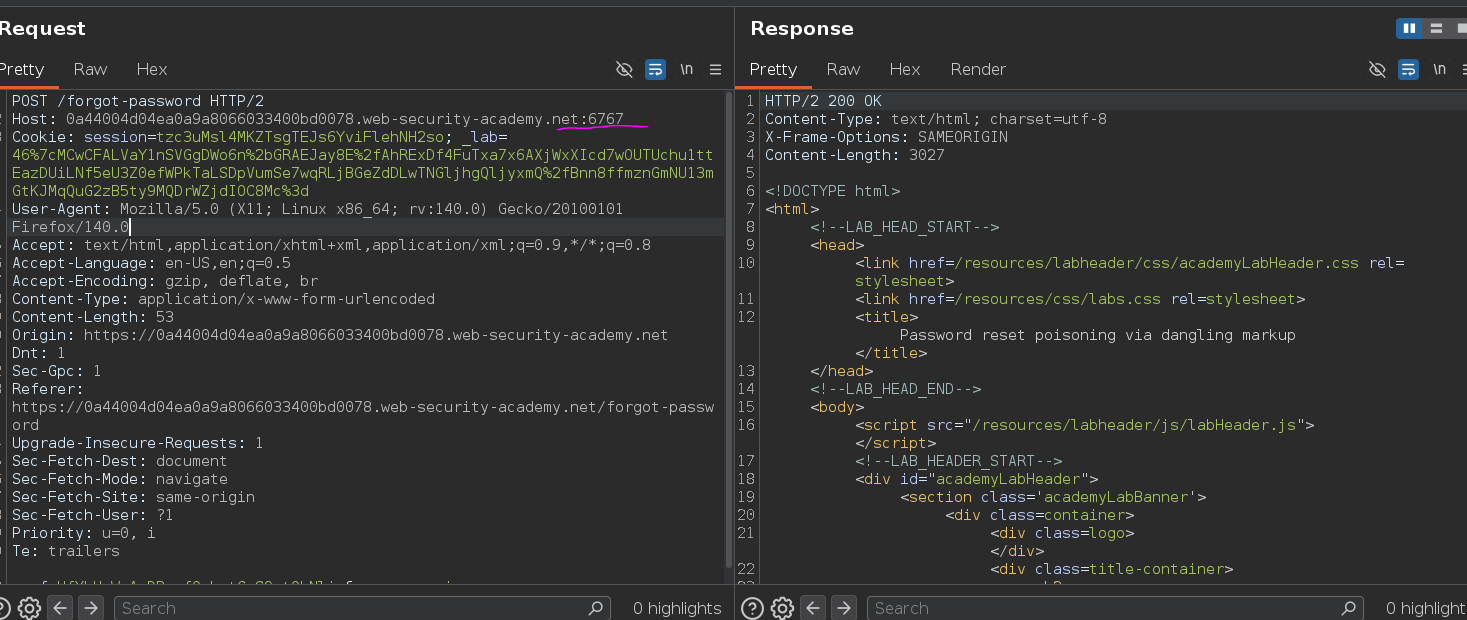This screenshot has height=620, width=1467.
Task: Select the side-by-side layout button
Action: pyautogui.click(x=1410, y=28)
